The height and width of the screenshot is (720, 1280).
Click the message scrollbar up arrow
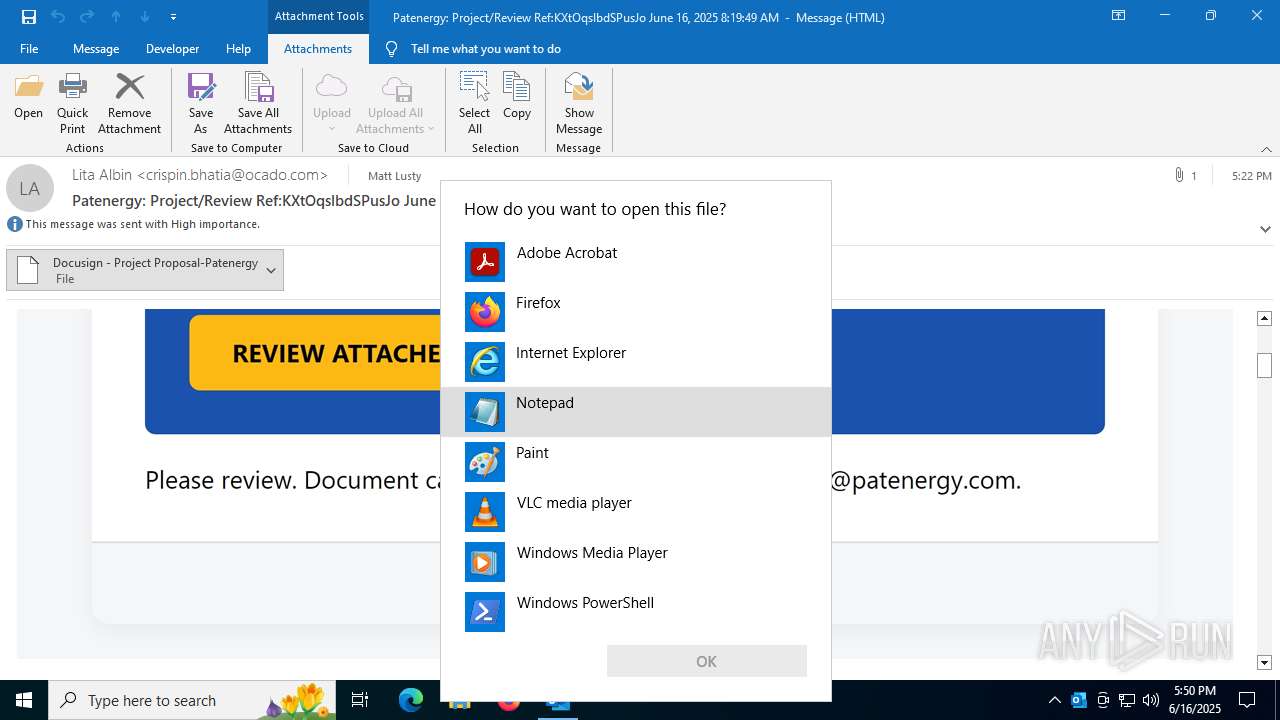pyautogui.click(x=1264, y=318)
